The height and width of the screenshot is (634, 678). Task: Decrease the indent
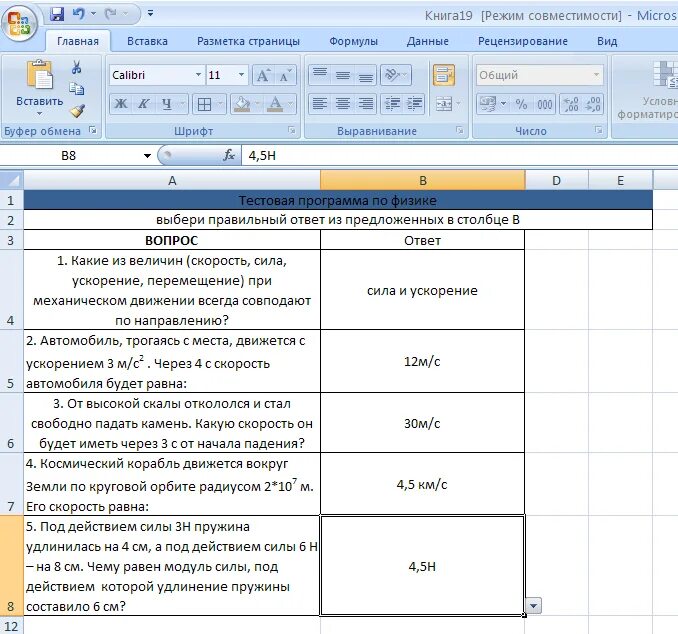tap(392, 104)
